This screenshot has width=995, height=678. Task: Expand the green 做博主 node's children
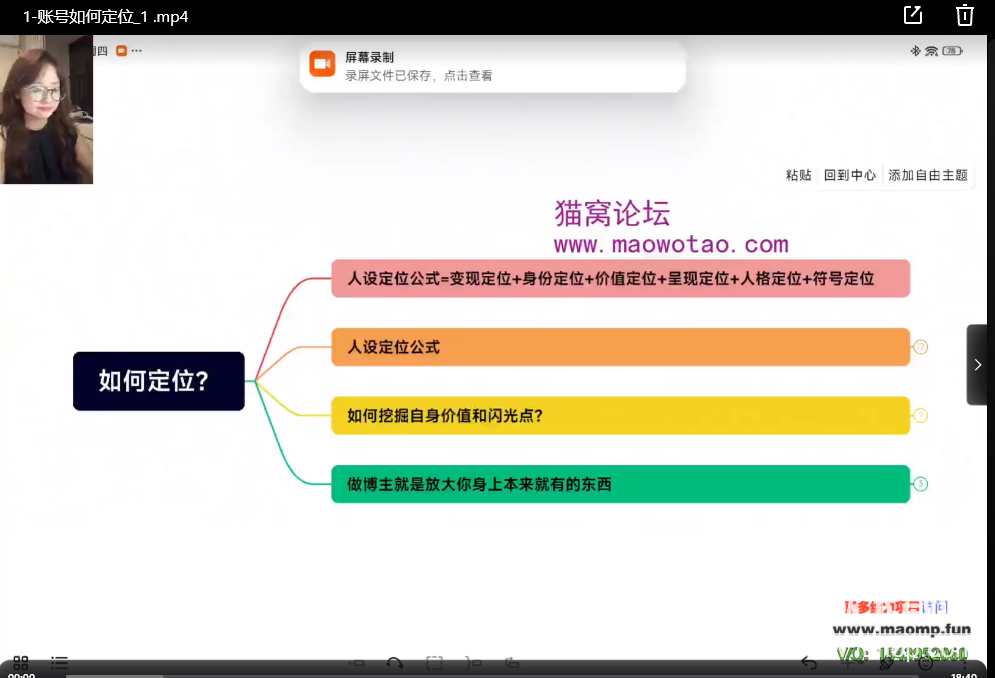(x=920, y=484)
